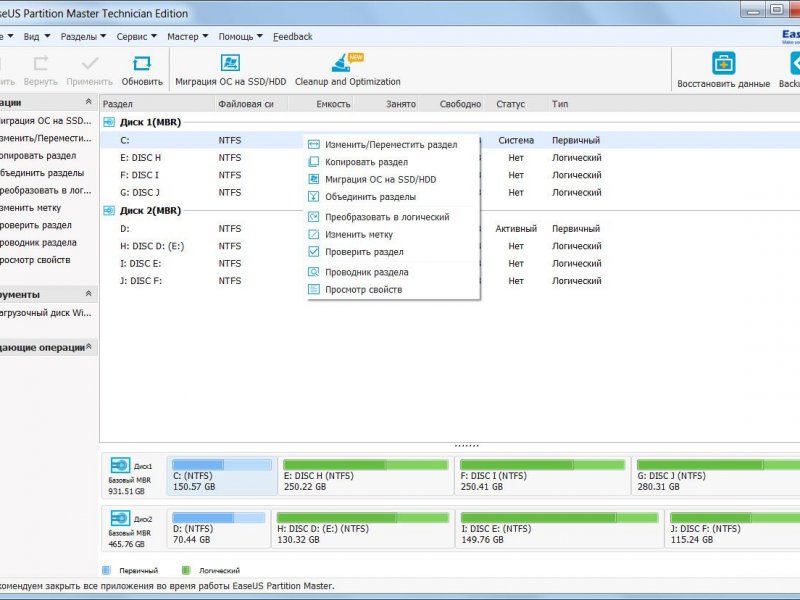Click the Диск2 drive icon in the disk map
This screenshot has width=800, height=600.
120,518
